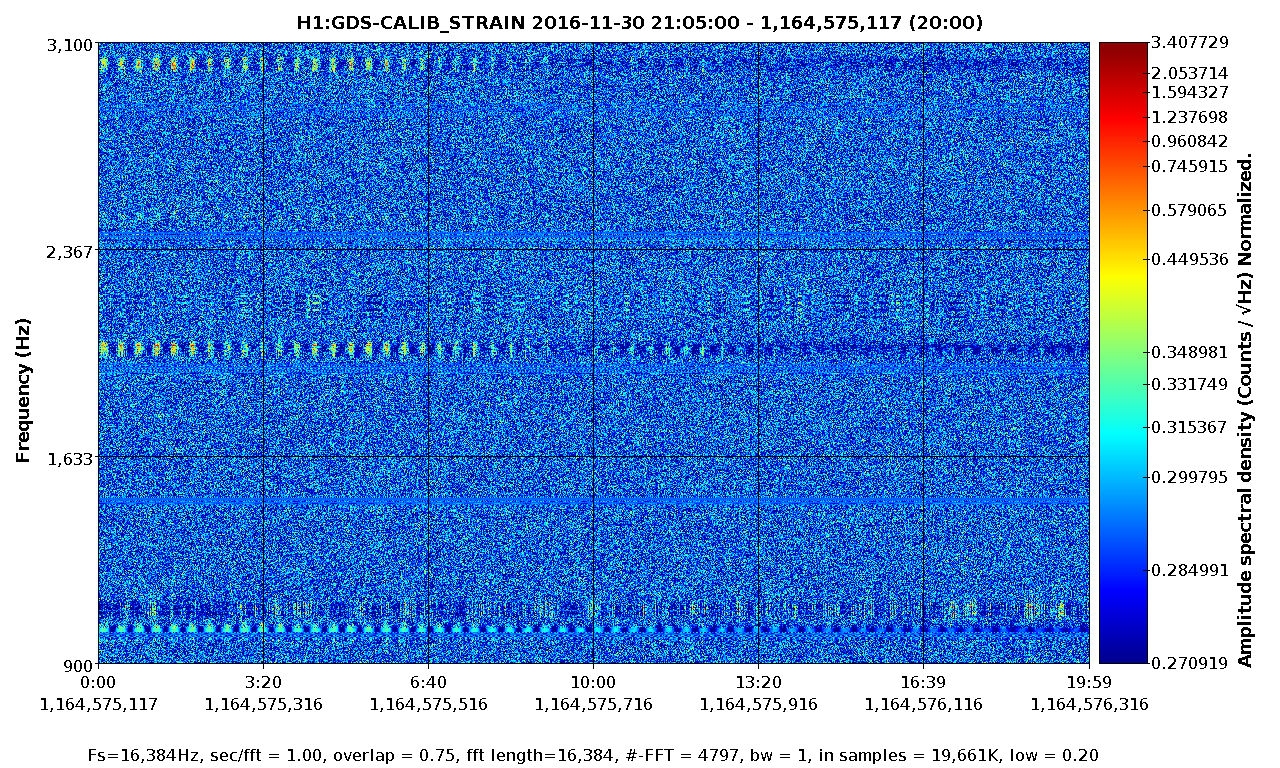Screen dimensions: 1280x768
Task: Click the colorbar value 1.594327
Action: tap(1189, 93)
